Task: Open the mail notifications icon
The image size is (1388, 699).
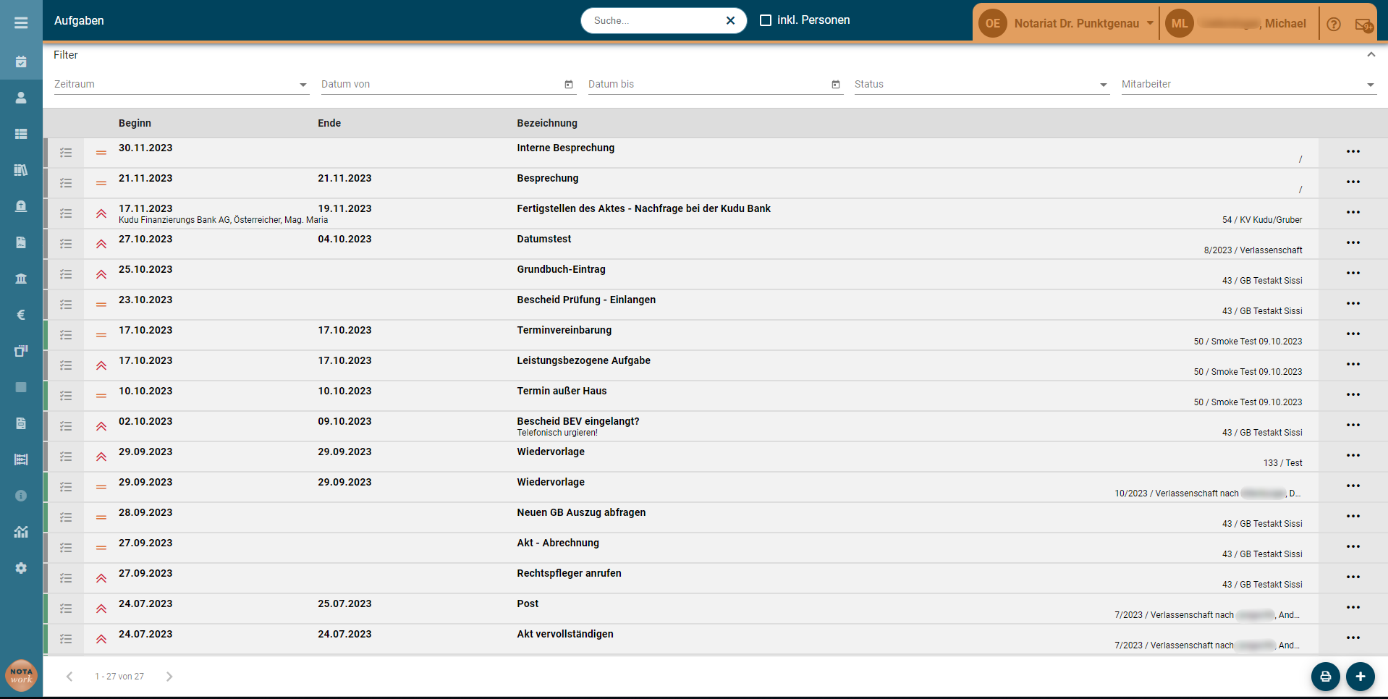Action: point(1363,24)
